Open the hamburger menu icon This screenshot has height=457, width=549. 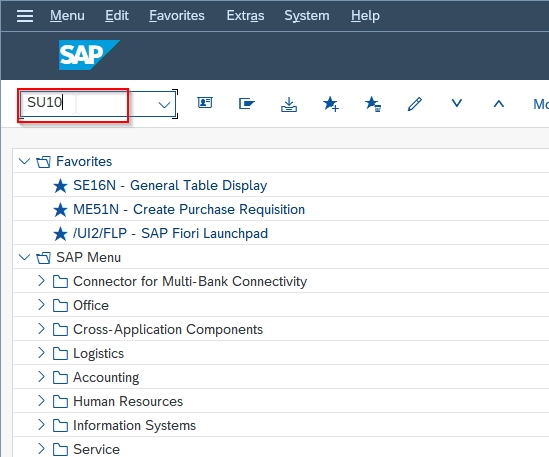click(x=25, y=16)
